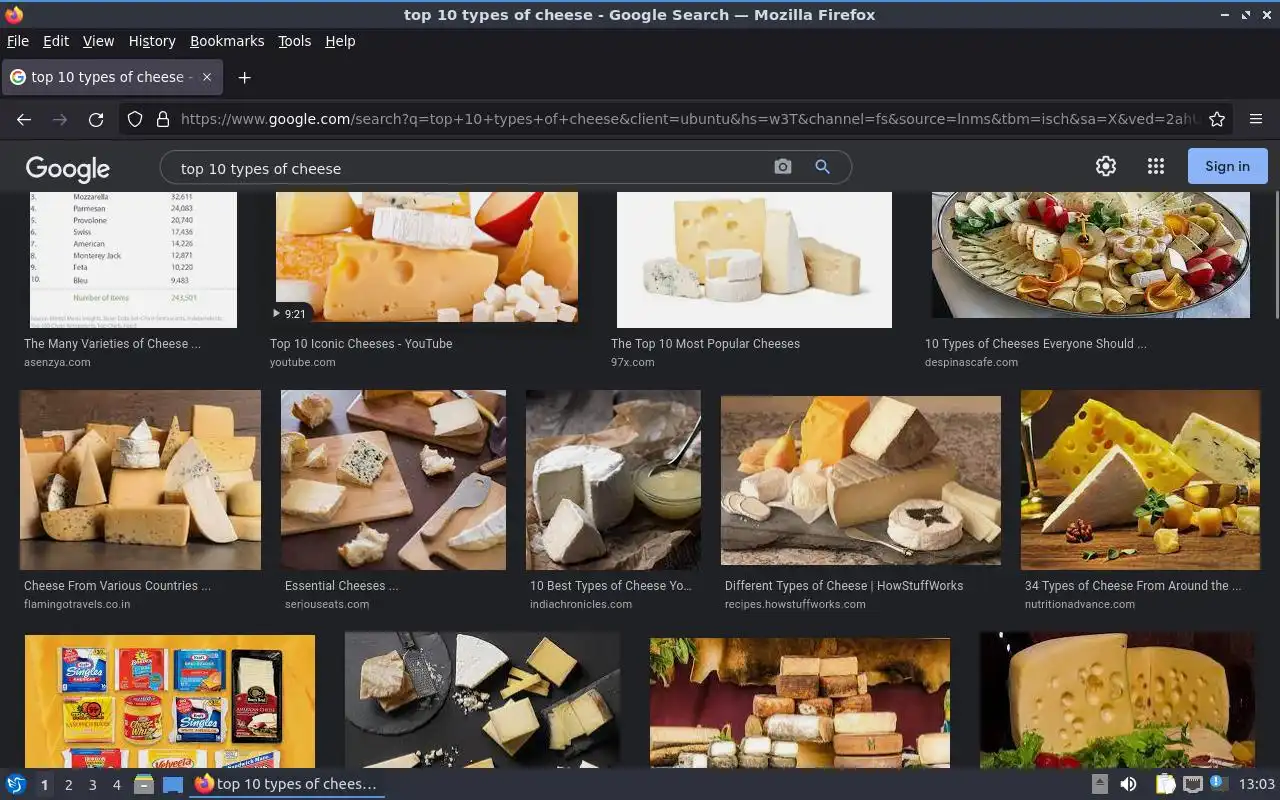
Task: Click the network tray icon
Action: click(1192, 784)
